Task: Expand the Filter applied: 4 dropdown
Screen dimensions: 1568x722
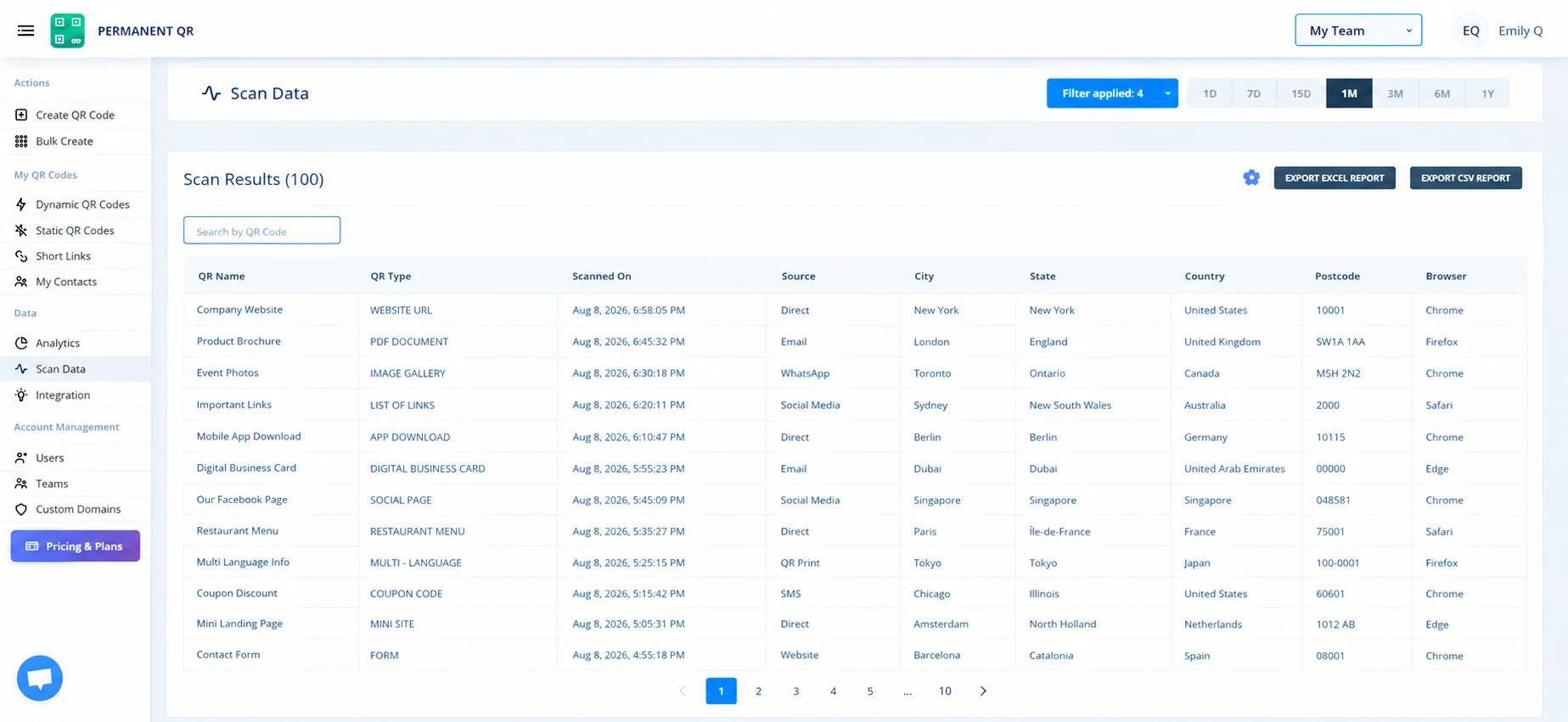Action: (1112, 93)
